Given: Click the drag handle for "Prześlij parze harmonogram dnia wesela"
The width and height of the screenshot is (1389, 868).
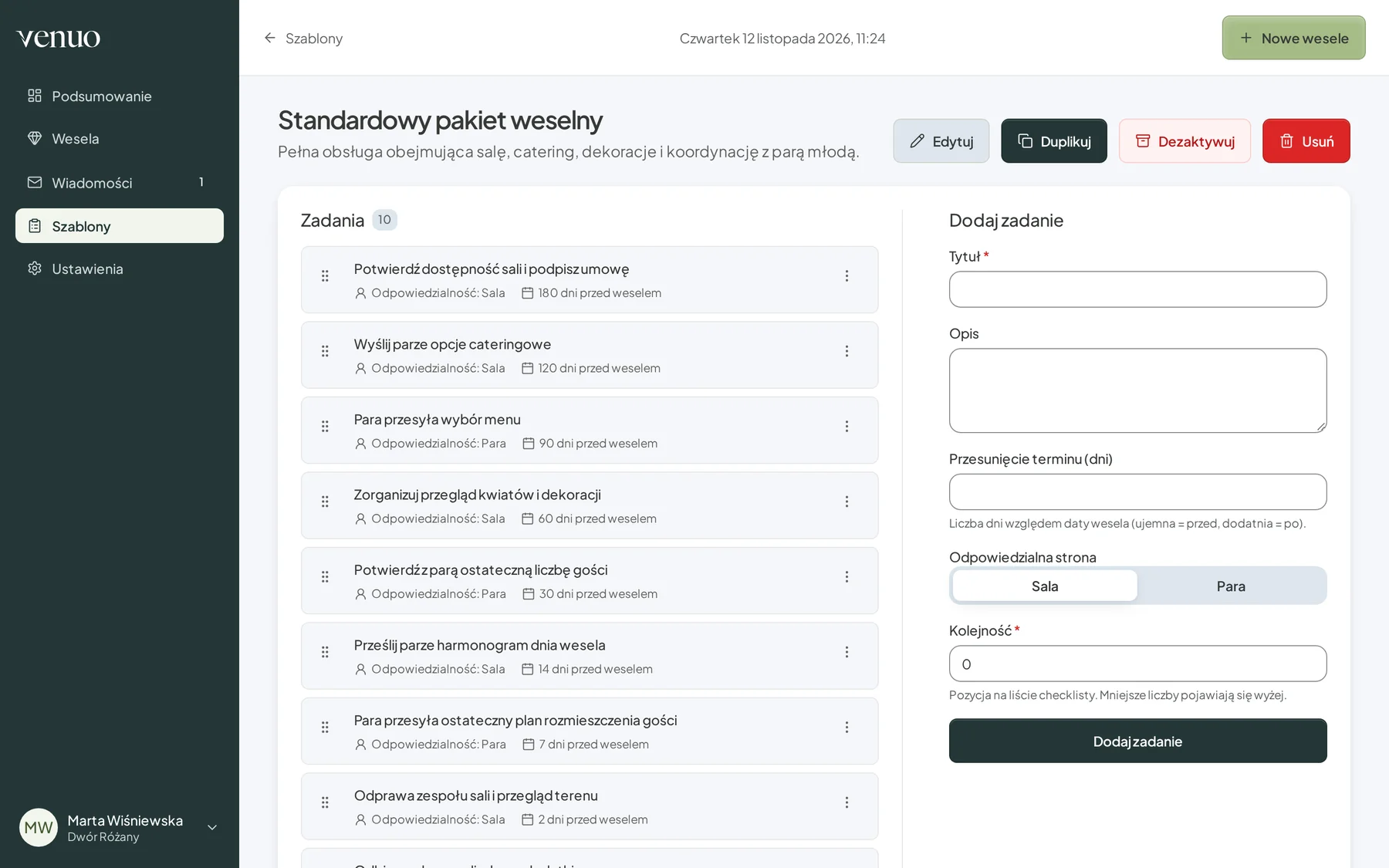Looking at the screenshot, I should [x=325, y=652].
